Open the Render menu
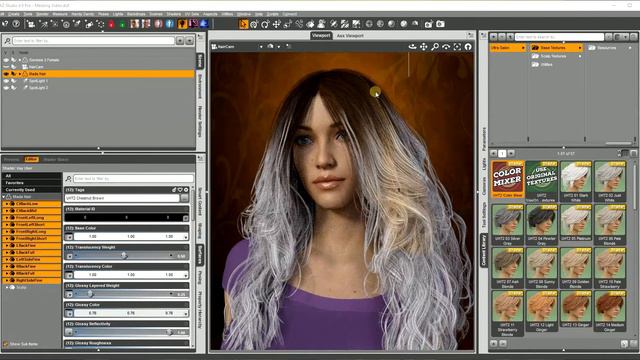This screenshot has height=360, width=640. coord(42,14)
